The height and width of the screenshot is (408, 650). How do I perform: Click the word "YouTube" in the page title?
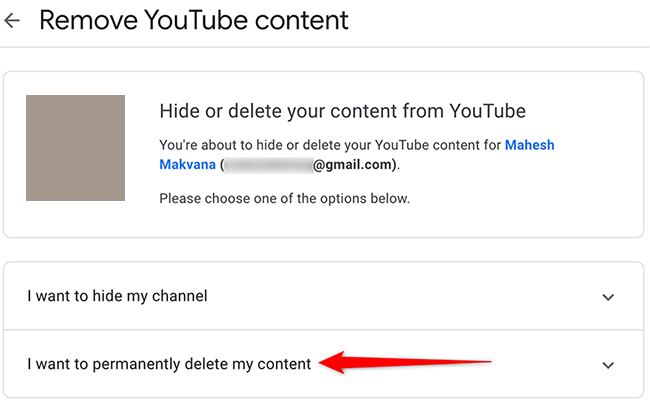[x=204, y=20]
